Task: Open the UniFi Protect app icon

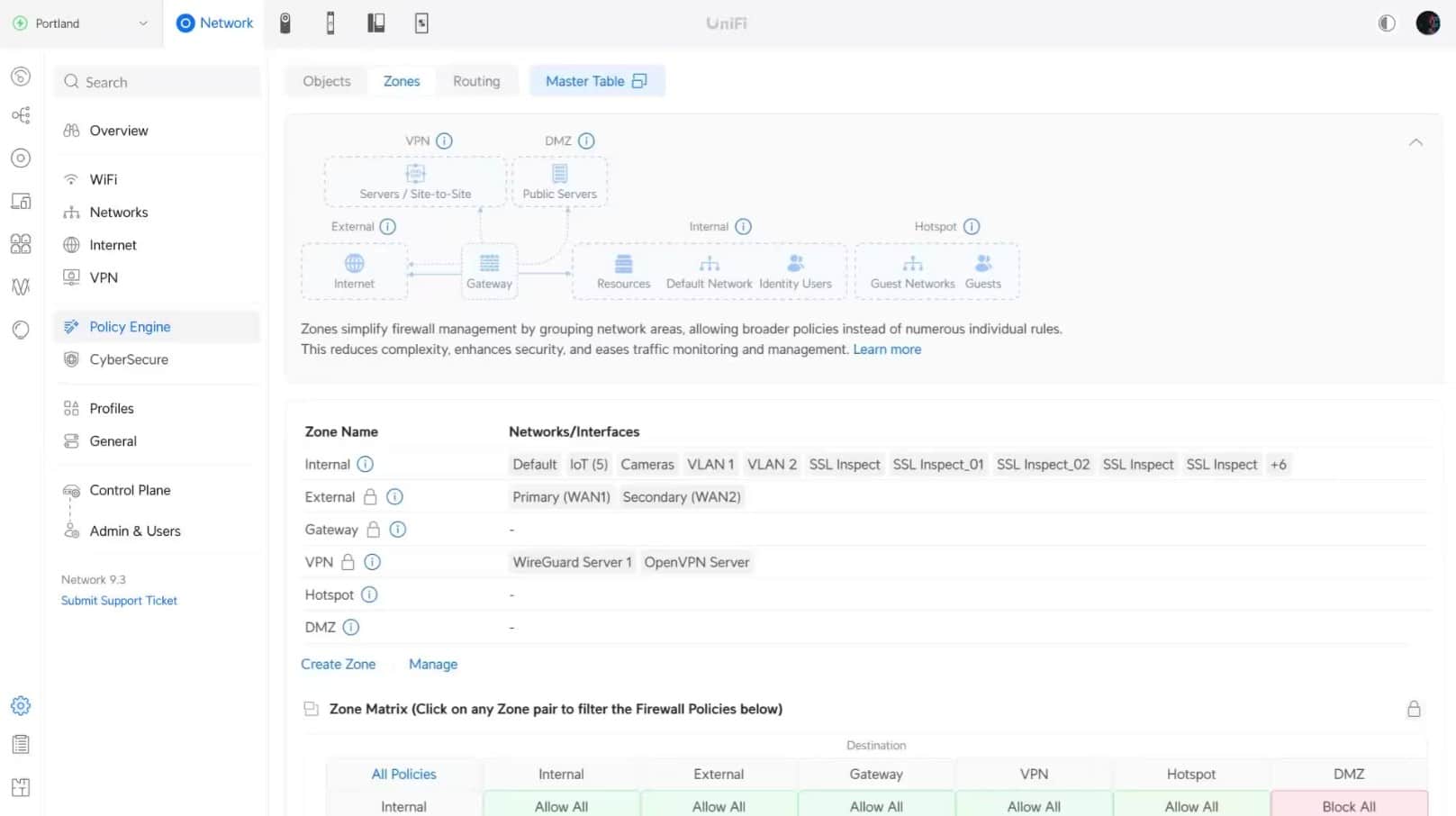Action: click(285, 23)
